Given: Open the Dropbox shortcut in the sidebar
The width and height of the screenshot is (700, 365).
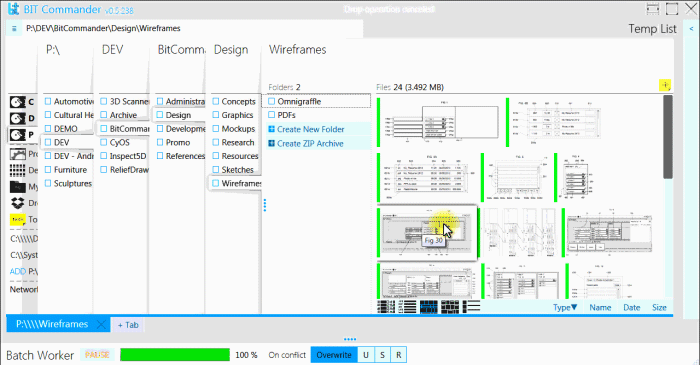Looking at the screenshot, I should (x=18, y=203).
